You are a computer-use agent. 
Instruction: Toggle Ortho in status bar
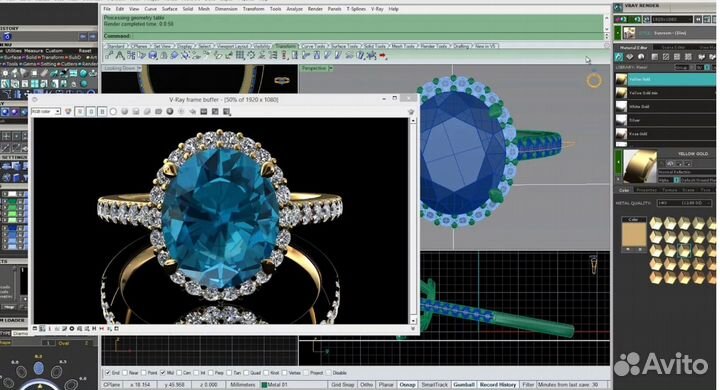tap(366, 384)
